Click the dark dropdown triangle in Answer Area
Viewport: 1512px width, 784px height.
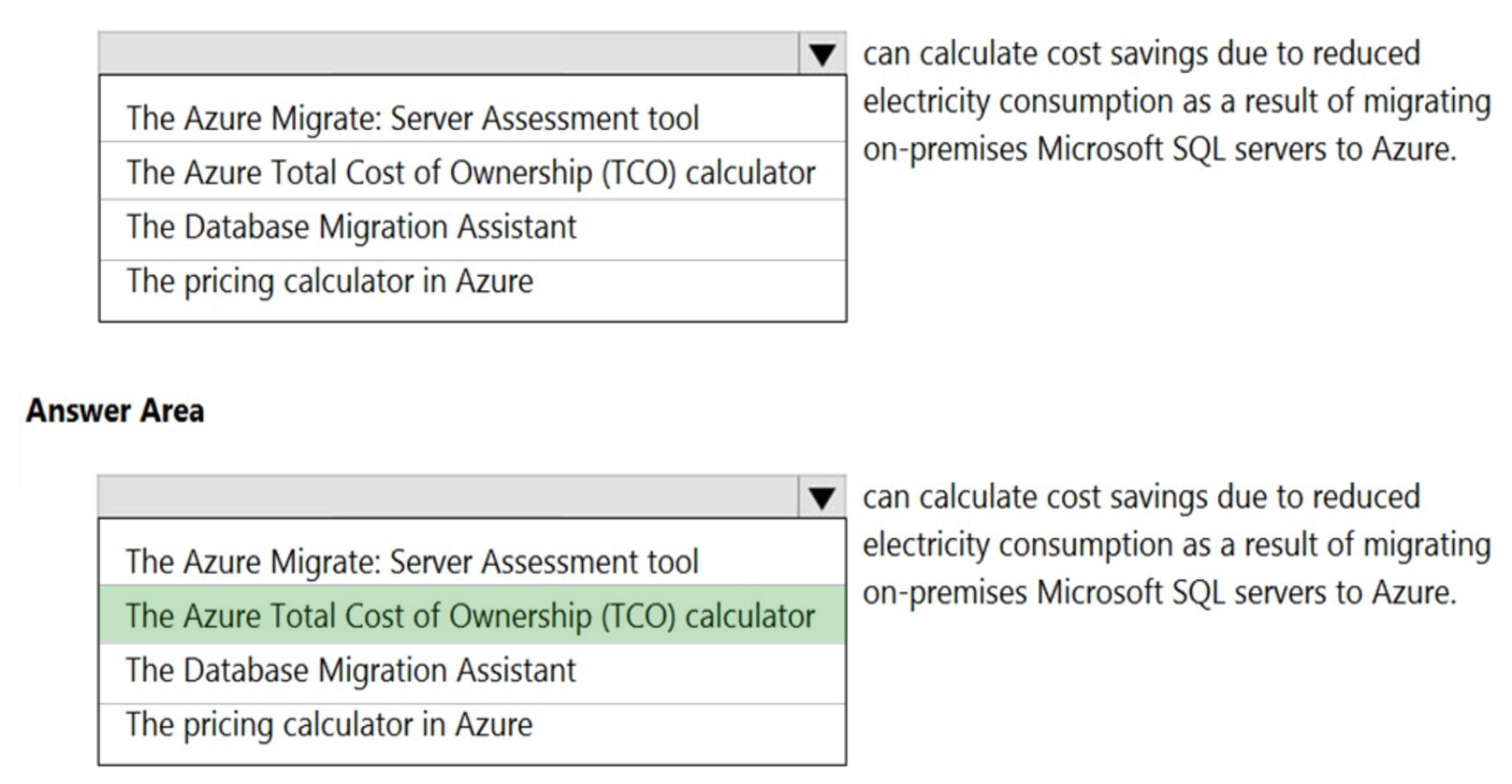pyautogui.click(x=823, y=499)
